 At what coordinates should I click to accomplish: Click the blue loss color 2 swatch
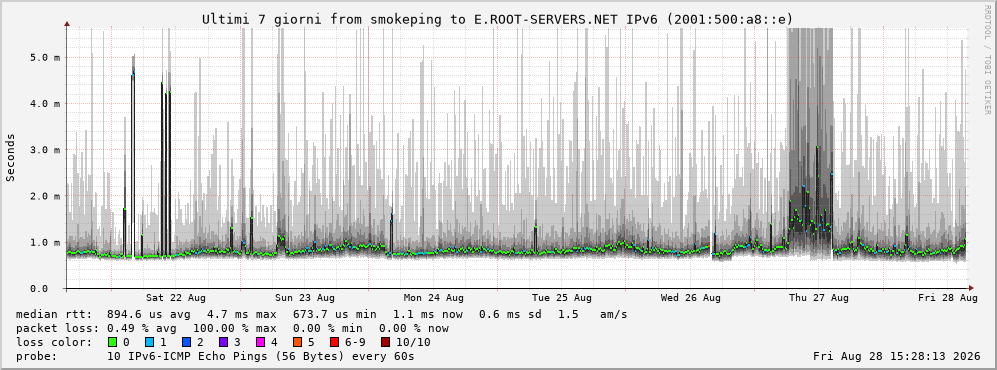[x=185, y=342]
